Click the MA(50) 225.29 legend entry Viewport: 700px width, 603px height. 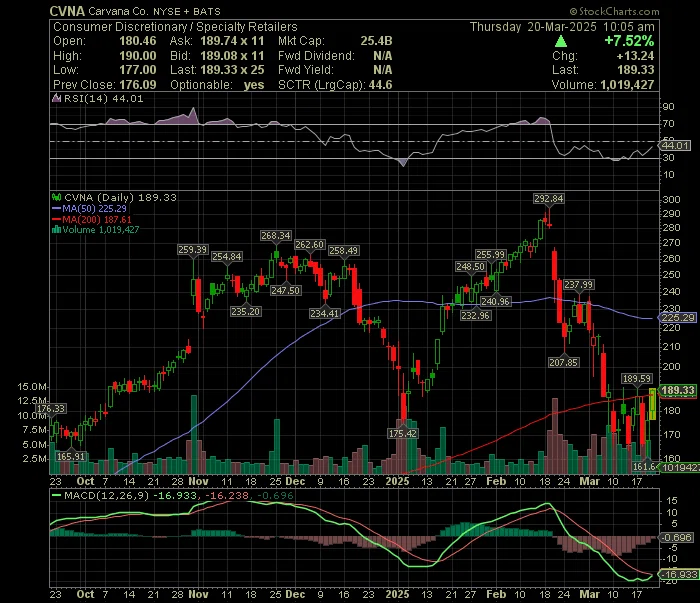pos(94,208)
